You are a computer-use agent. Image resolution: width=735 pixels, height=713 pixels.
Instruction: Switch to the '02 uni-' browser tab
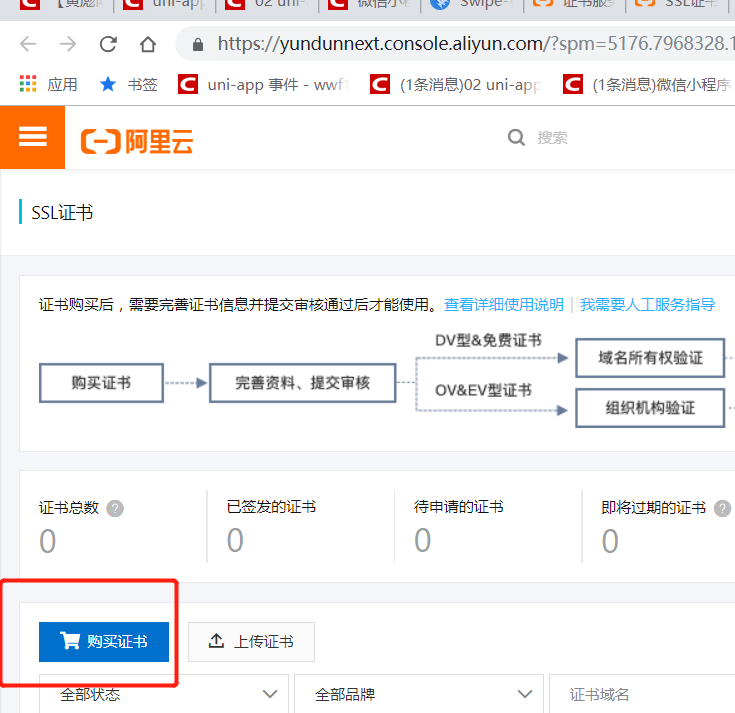pyautogui.click(x=267, y=6)
